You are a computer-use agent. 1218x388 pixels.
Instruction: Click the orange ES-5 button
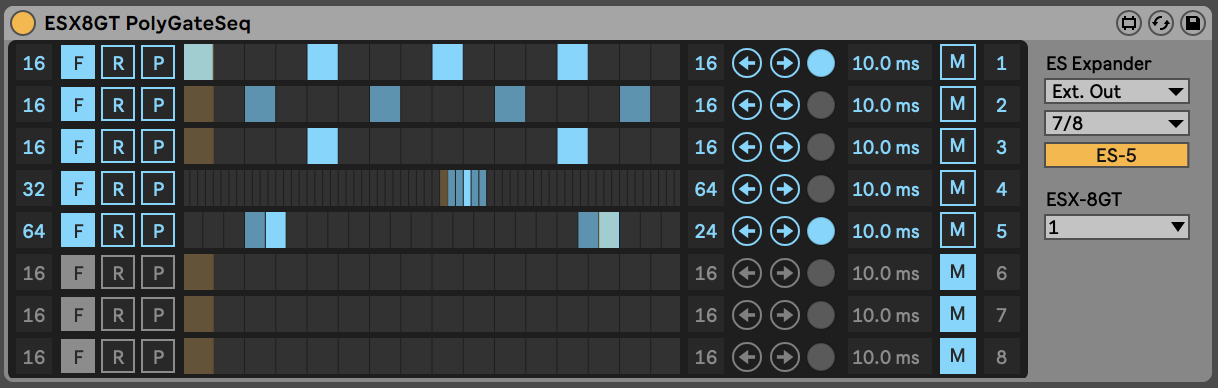pyautogui.click(x=1117, y=155)
